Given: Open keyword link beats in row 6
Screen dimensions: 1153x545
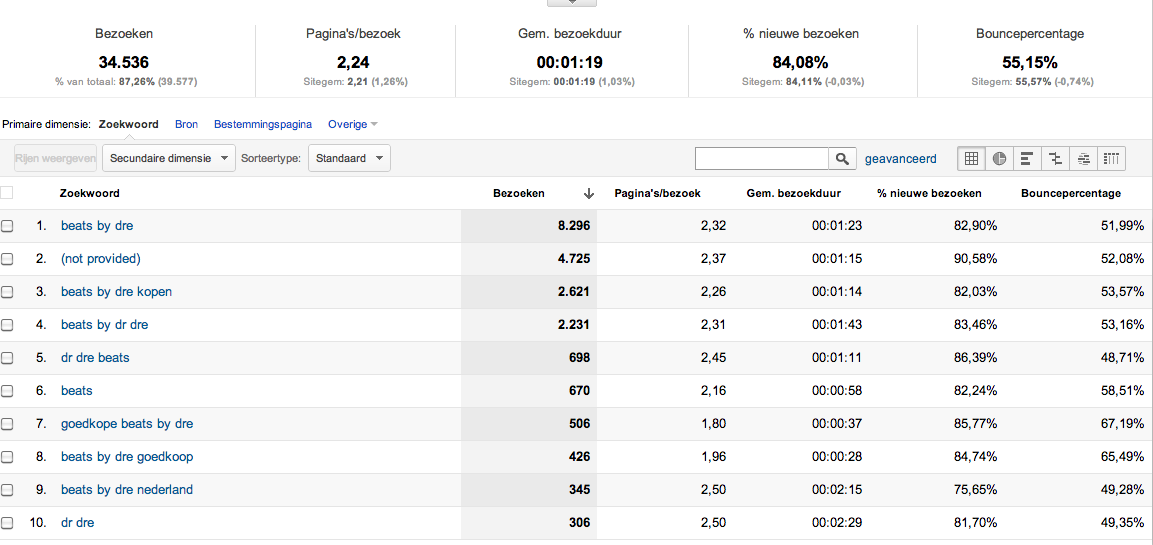Looking at the screenshot, I should coord(76,391).
